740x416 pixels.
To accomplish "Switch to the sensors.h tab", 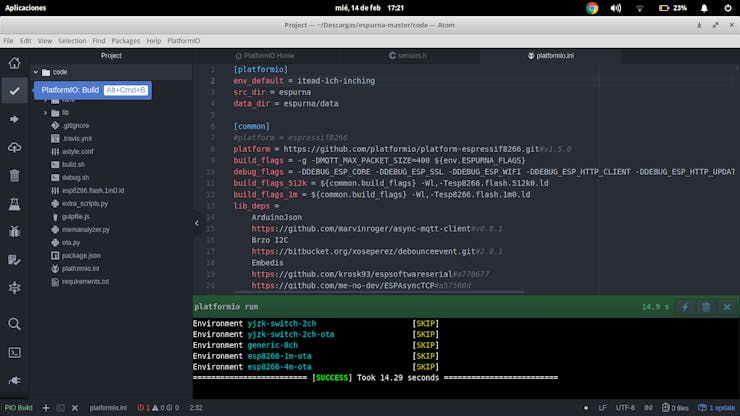I will 411,56.
